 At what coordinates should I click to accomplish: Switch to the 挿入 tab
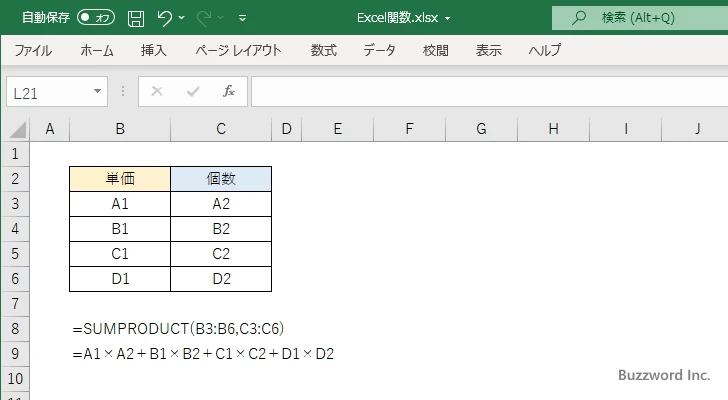click(154, 50)
